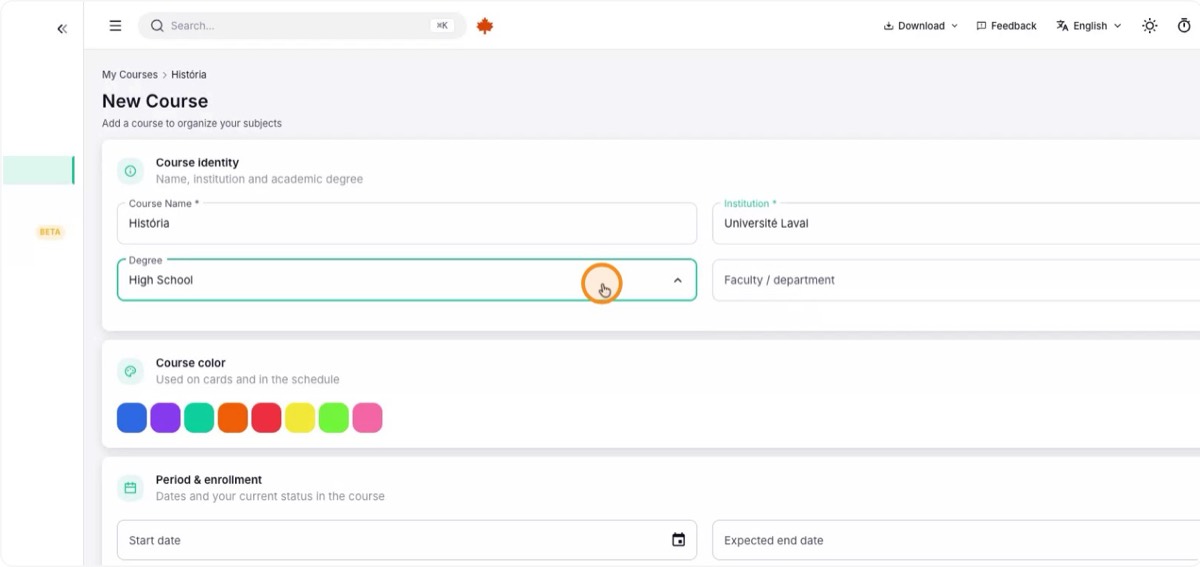This screenshot has height=567, width=1200.
Task: Select the yellow course color
Action: click(300, 418)
